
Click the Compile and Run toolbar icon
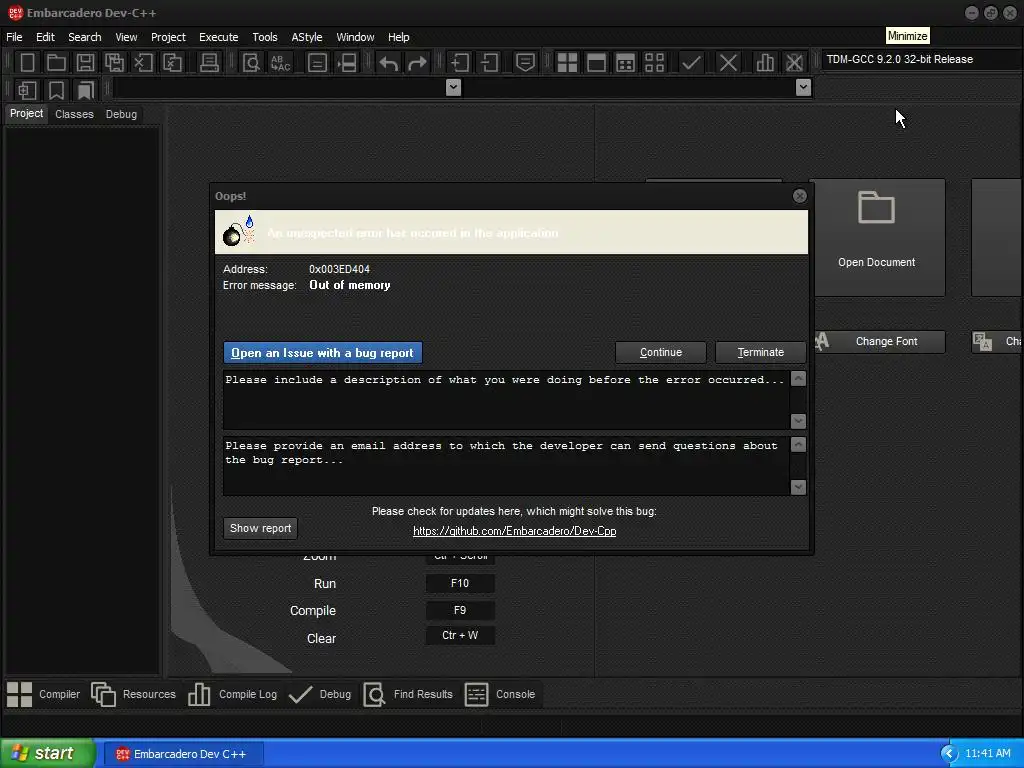click(x=625, y=63)
